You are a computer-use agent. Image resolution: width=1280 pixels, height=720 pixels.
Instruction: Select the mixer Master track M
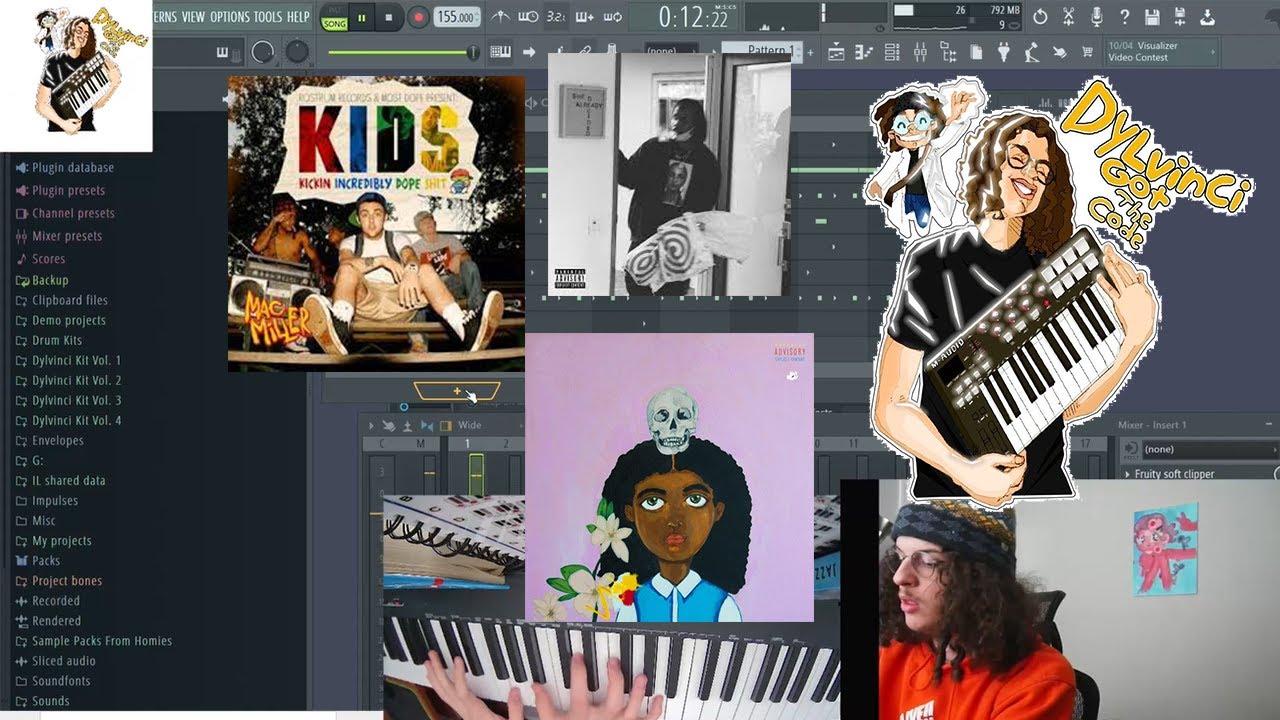pos(421,444)
